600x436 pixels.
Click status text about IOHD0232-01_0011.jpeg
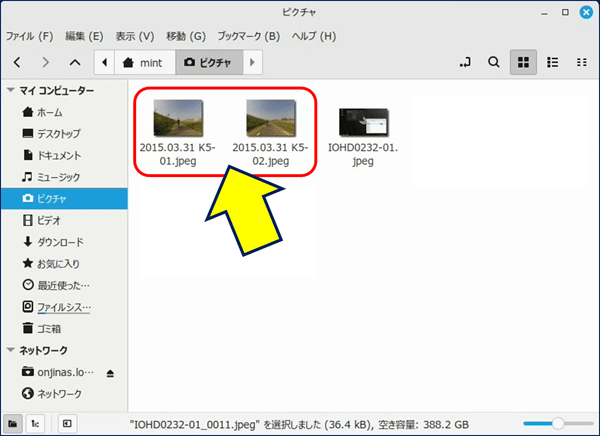(299, 424)
